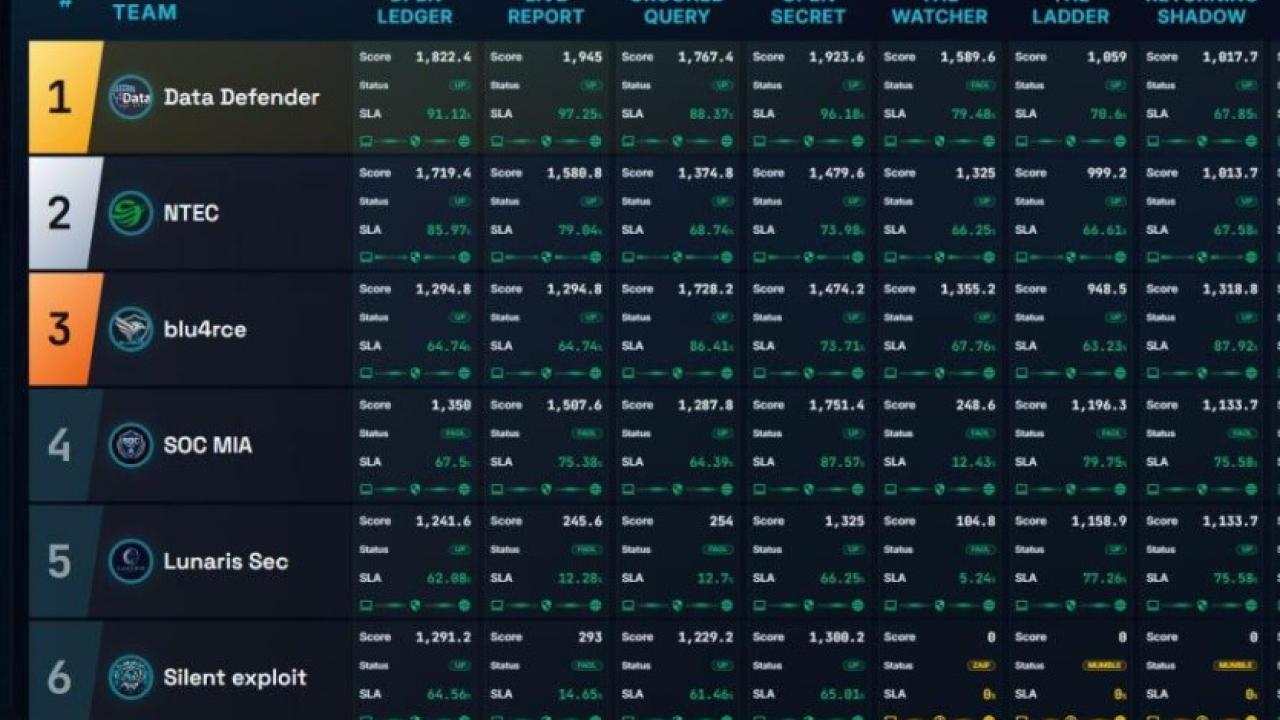
Task: Select SOC MIA's score 248.6
Action: pos(976,405)
